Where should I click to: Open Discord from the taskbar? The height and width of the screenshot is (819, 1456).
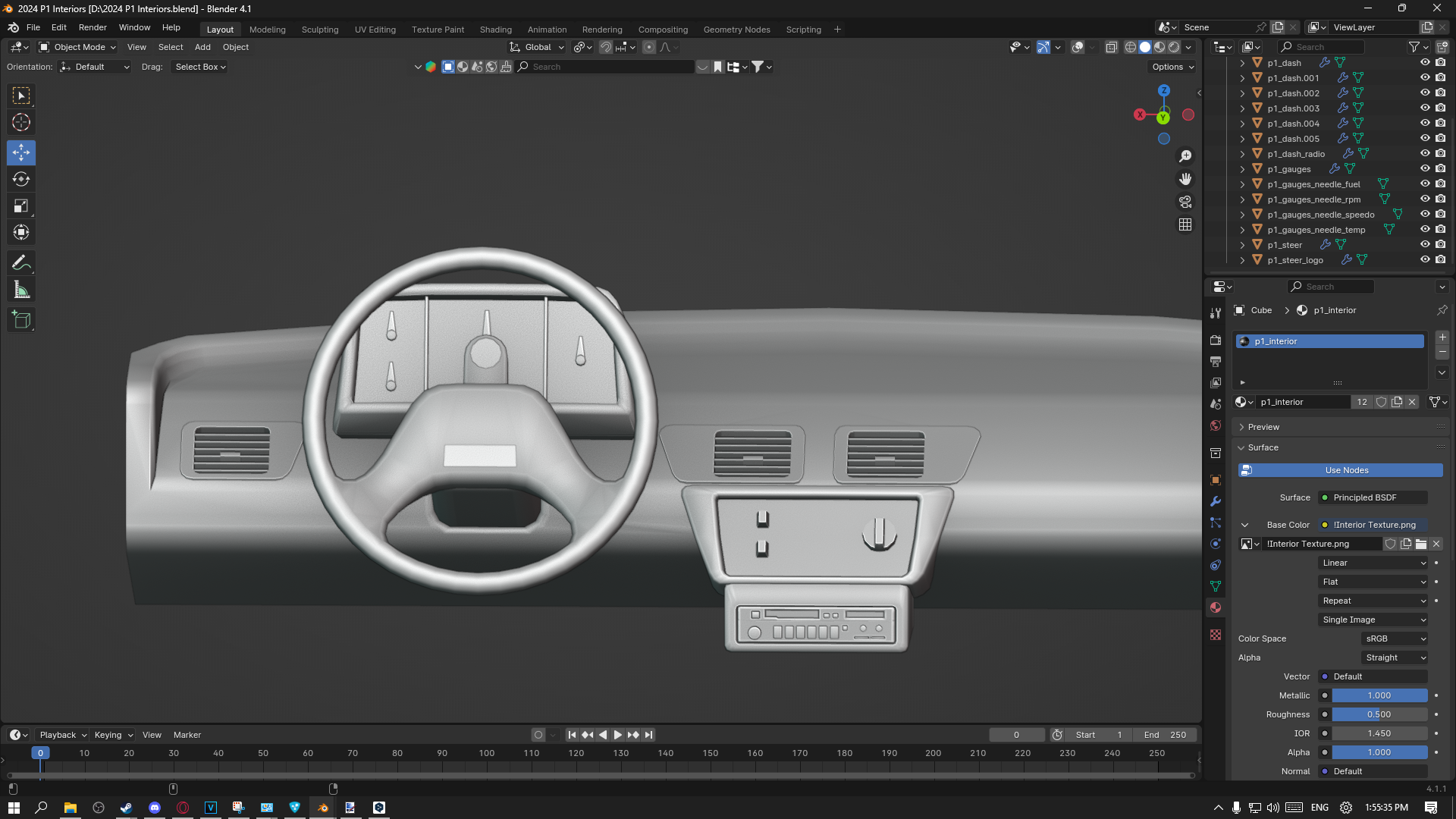click(x=155, y=808)
